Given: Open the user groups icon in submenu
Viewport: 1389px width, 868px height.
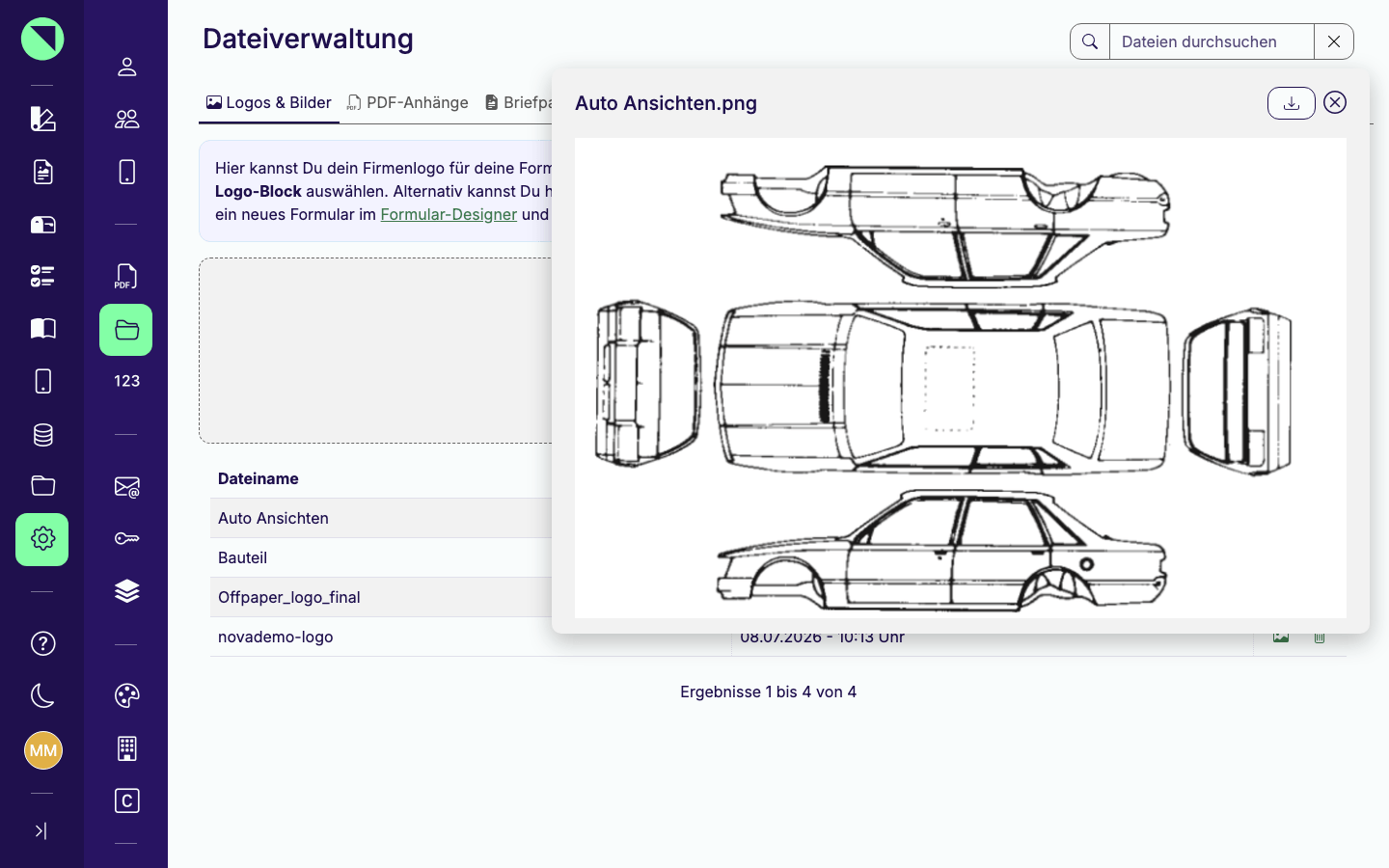Looking at the screenshot, I should [x=126, y=119].
